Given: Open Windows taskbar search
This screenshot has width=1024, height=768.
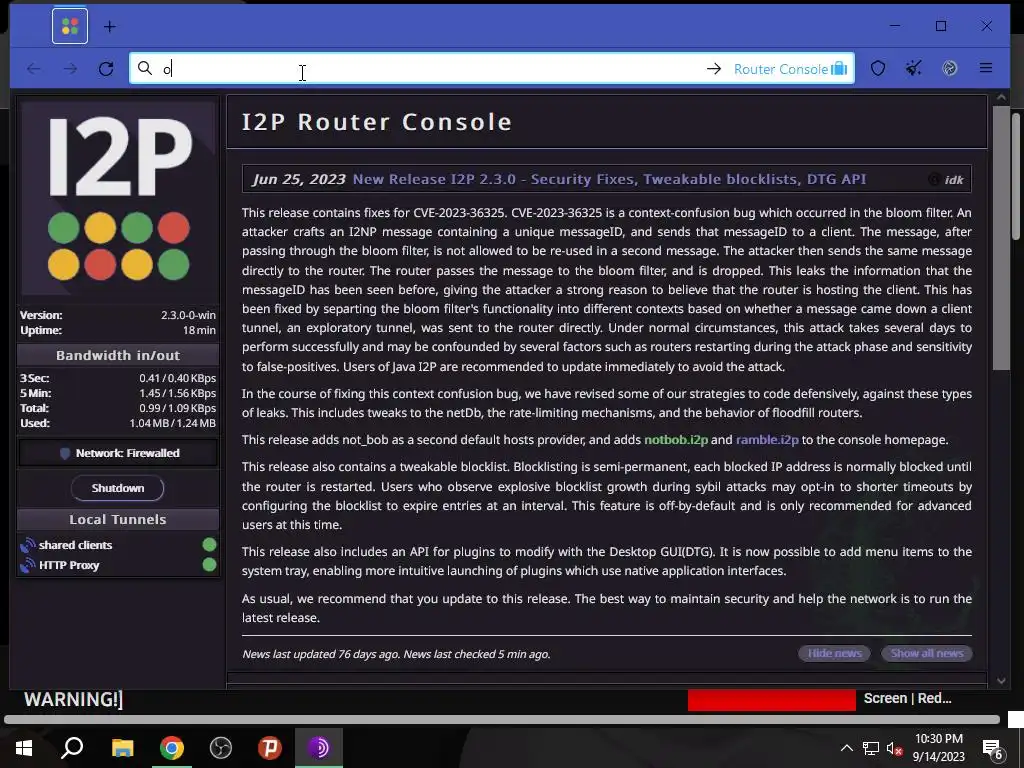Looking at the screenshot, I should tap(72, 747).
